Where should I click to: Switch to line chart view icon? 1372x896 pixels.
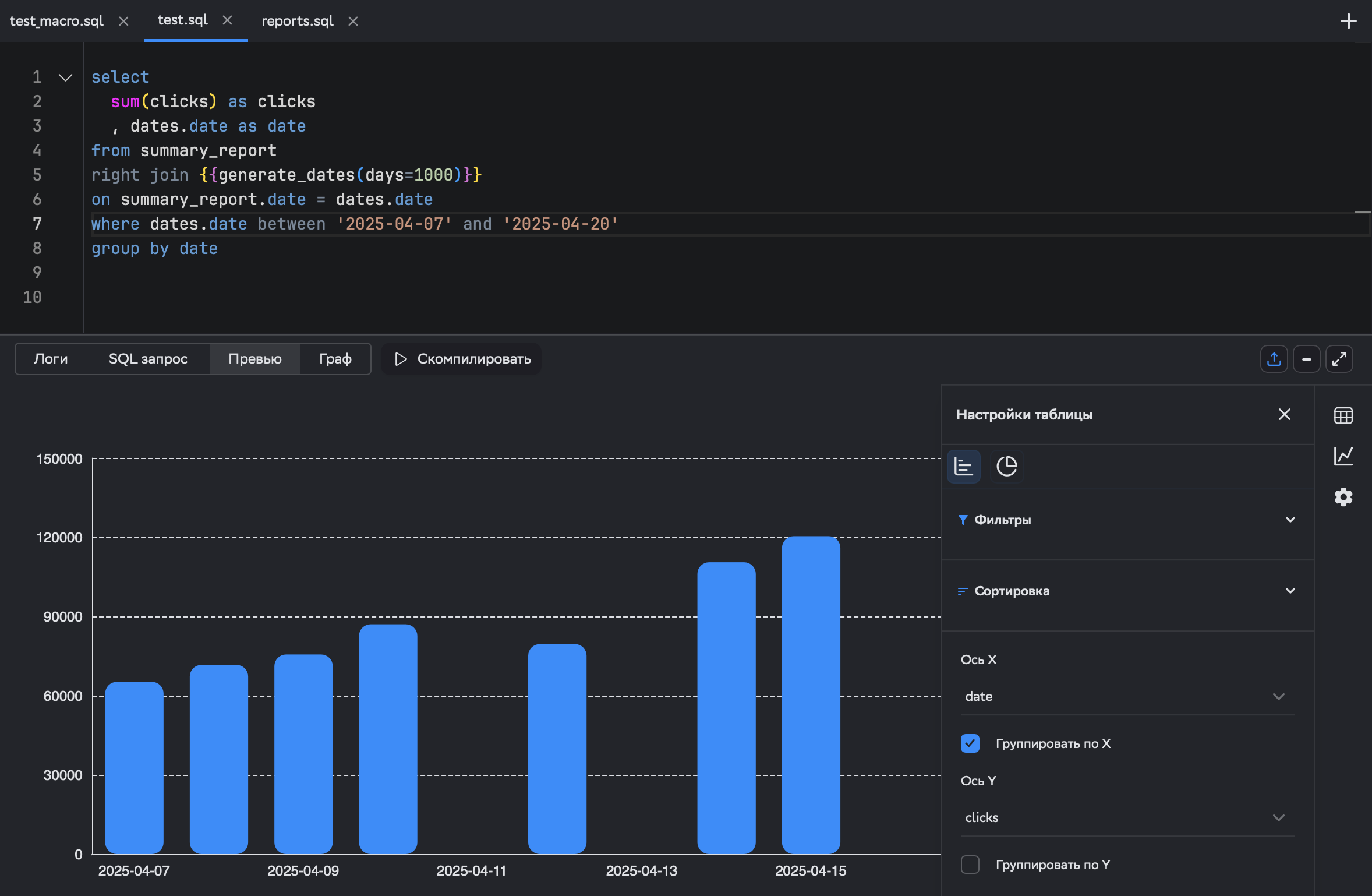point(1343,456)
